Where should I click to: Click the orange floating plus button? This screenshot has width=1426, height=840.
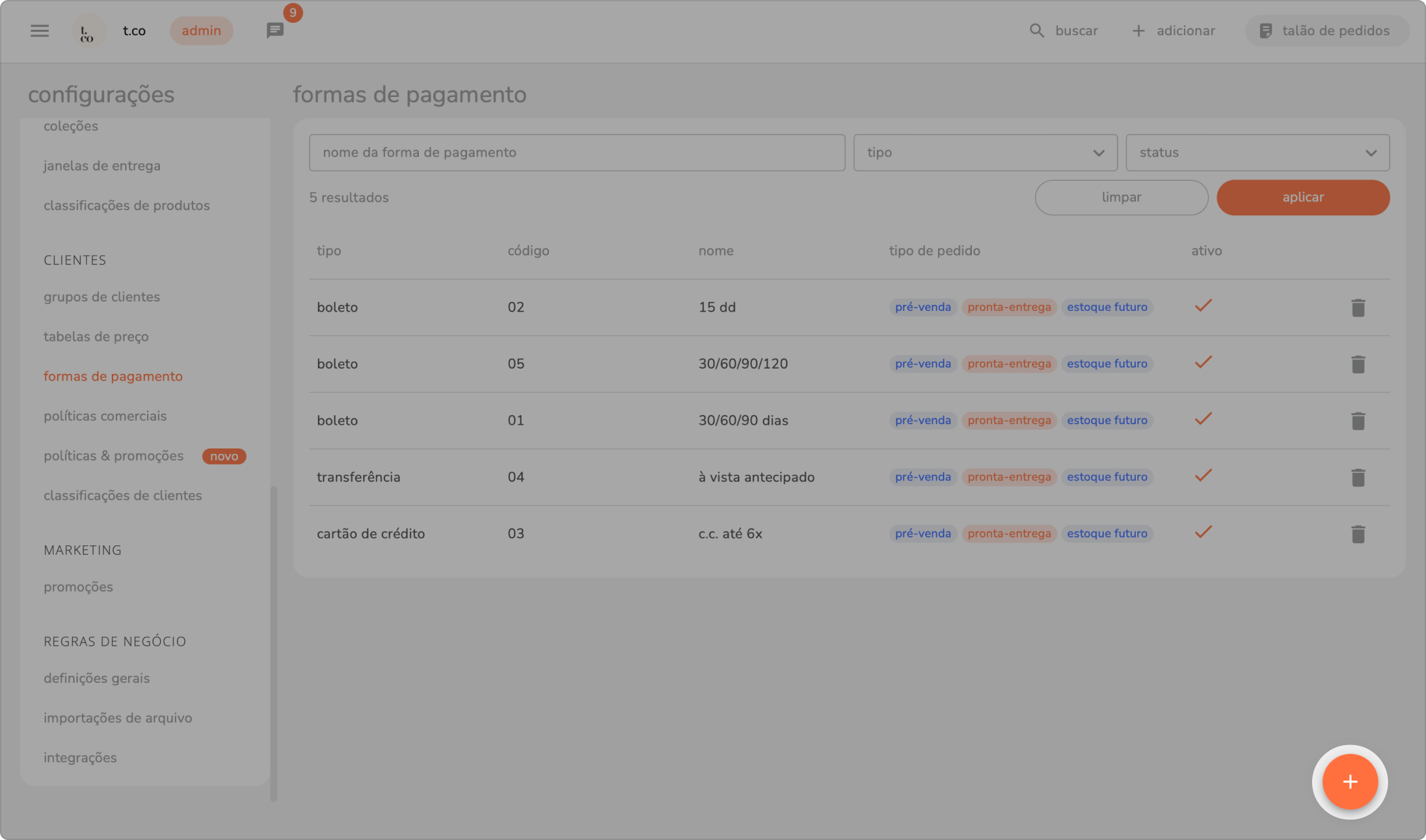[x=1349, y=782]
